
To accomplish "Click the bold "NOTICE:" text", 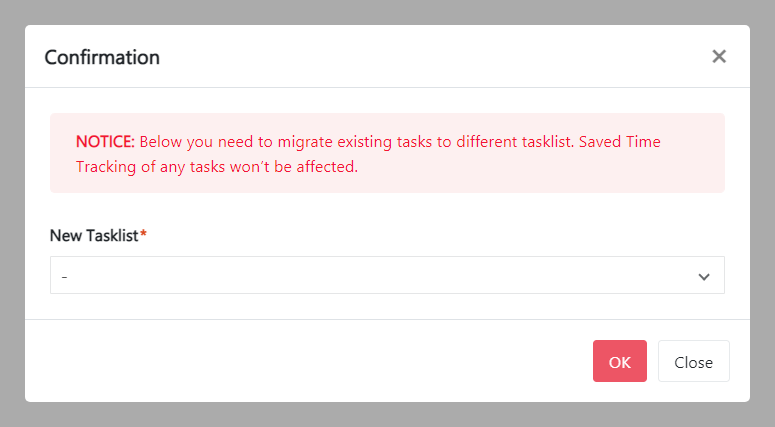I will pyautogui.click(x=105, y=141).
